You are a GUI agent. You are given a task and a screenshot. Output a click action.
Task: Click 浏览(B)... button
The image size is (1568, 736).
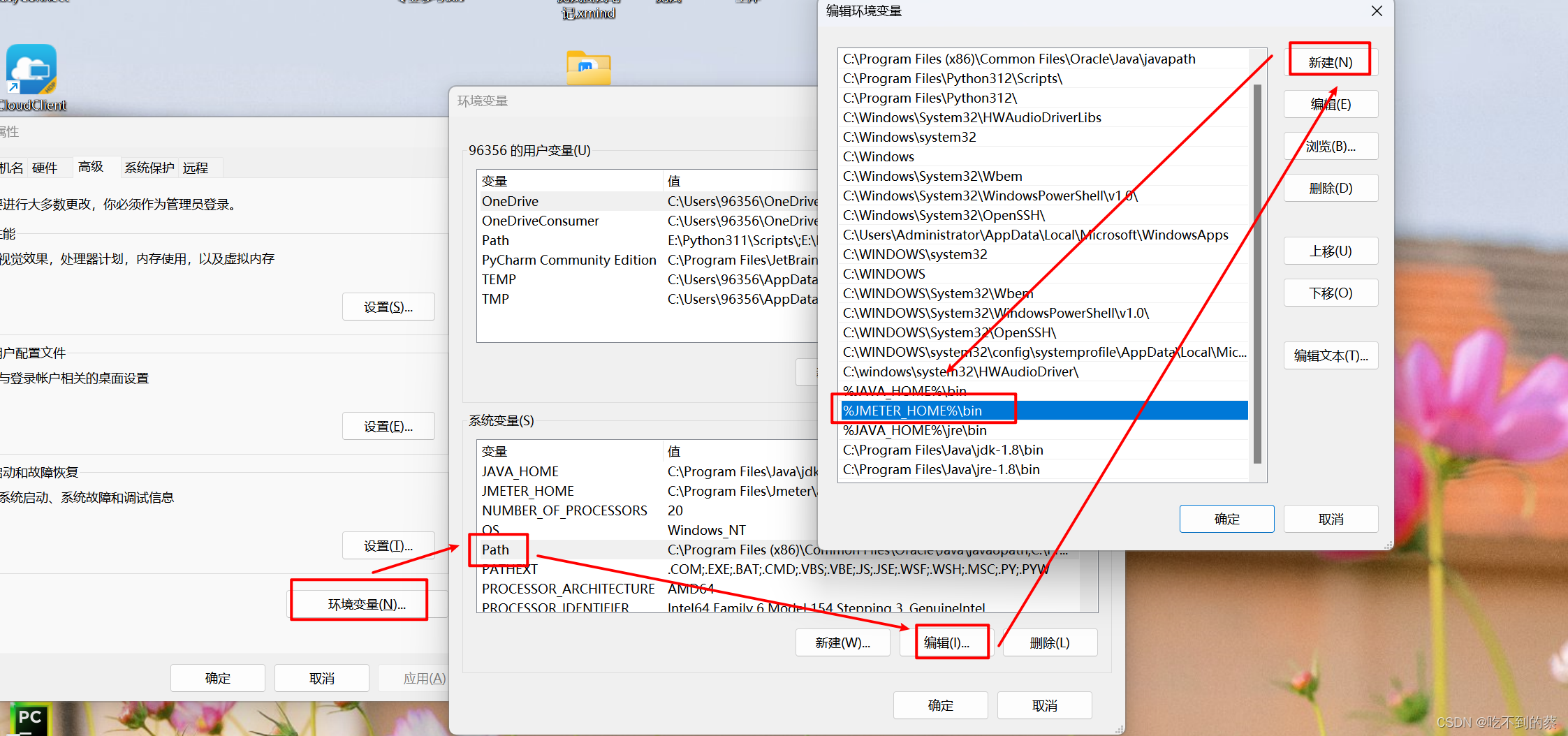[1331, 146]
